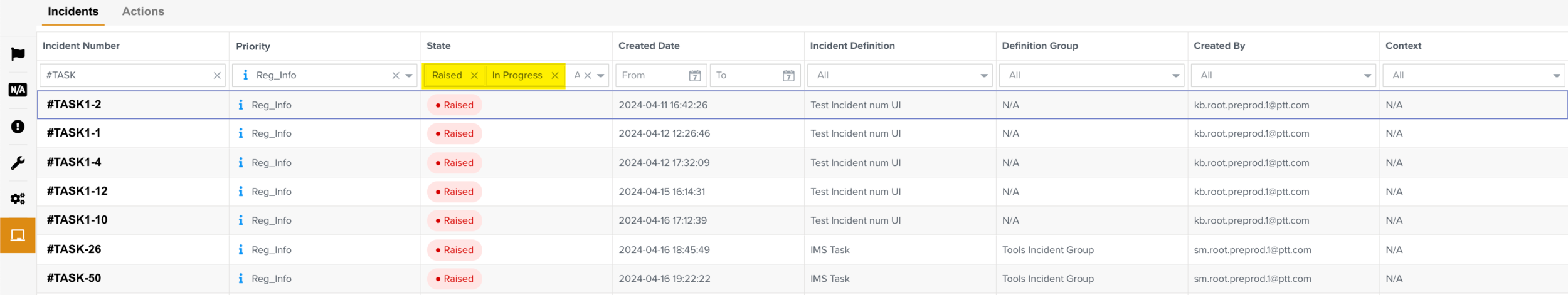Select the highlighted laptop sidebar icon
Screen dimensions: 1568x295
(18, 235)
